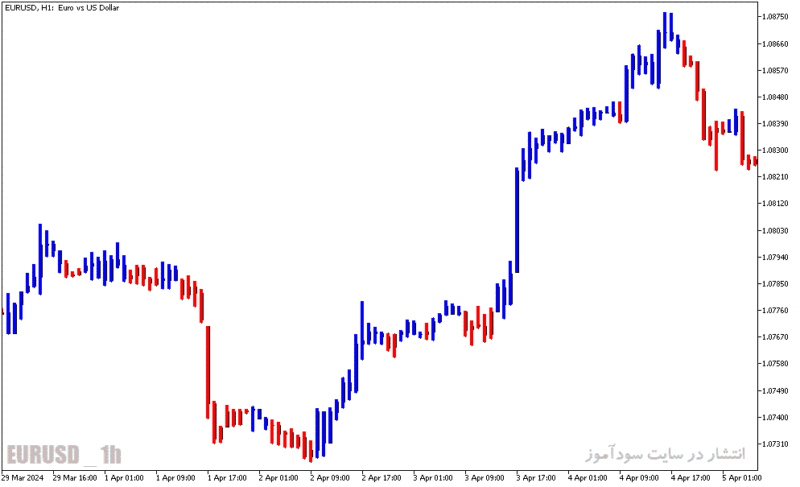The image size is (800, 487).
Task: Click the 3 Apr 01:00 time label
Action: [433, 478]
